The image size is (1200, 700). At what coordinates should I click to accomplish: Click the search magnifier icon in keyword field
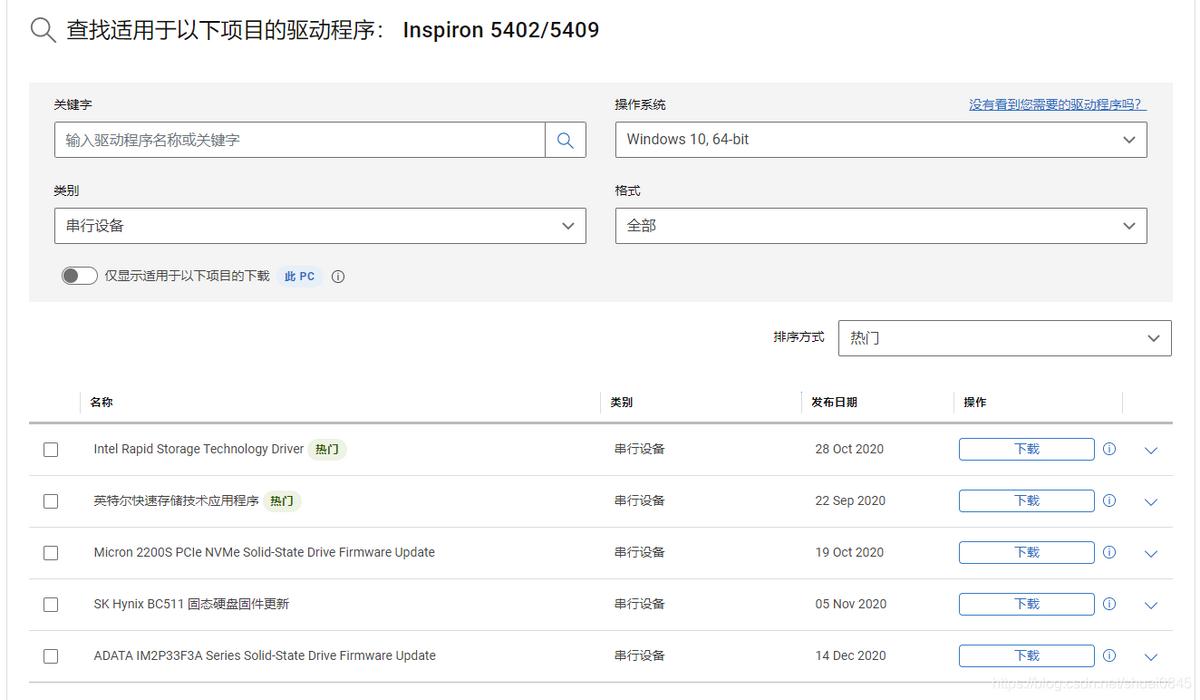tap(566, 139)
